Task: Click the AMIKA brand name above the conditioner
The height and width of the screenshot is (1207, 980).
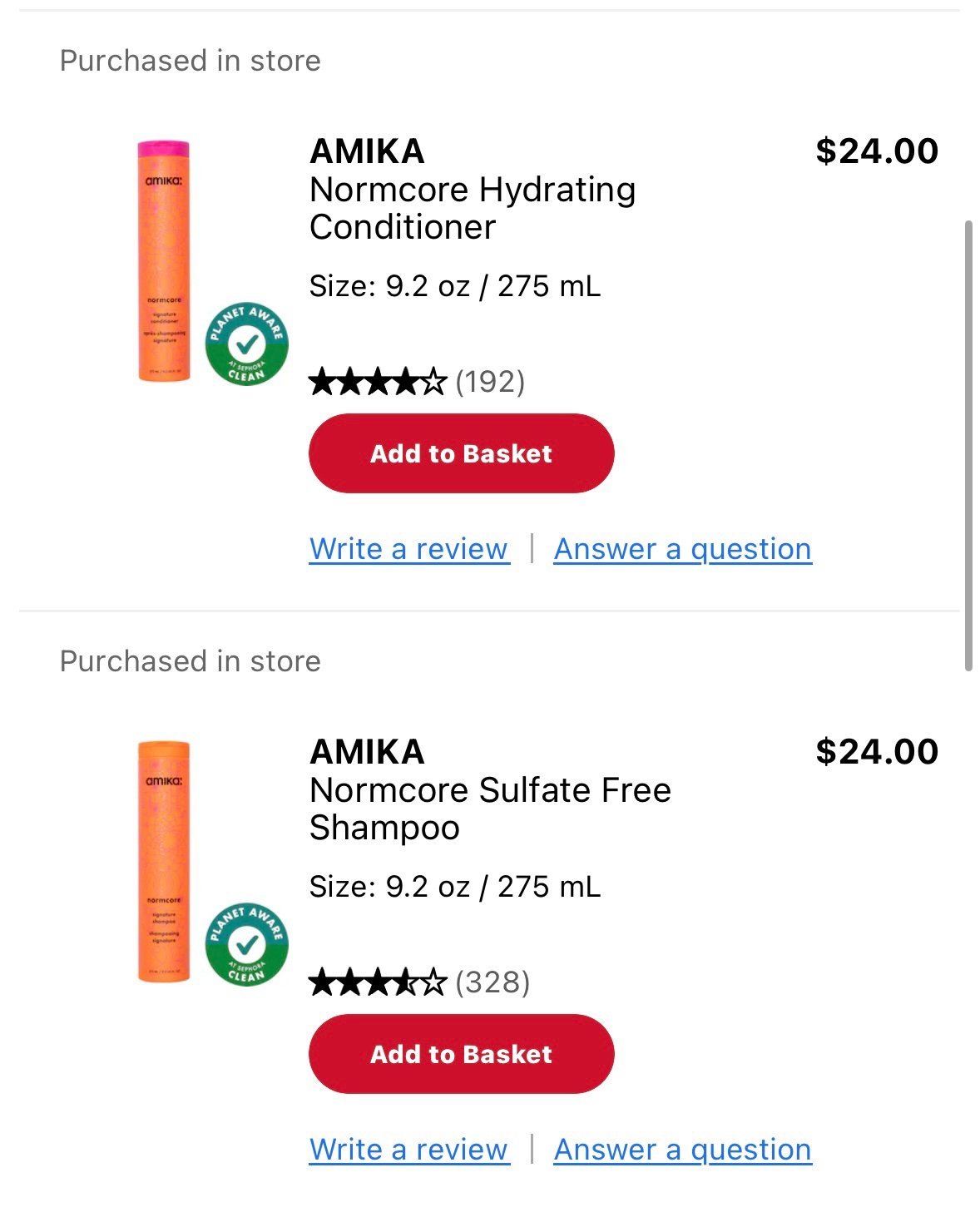Action: [367, 151]
